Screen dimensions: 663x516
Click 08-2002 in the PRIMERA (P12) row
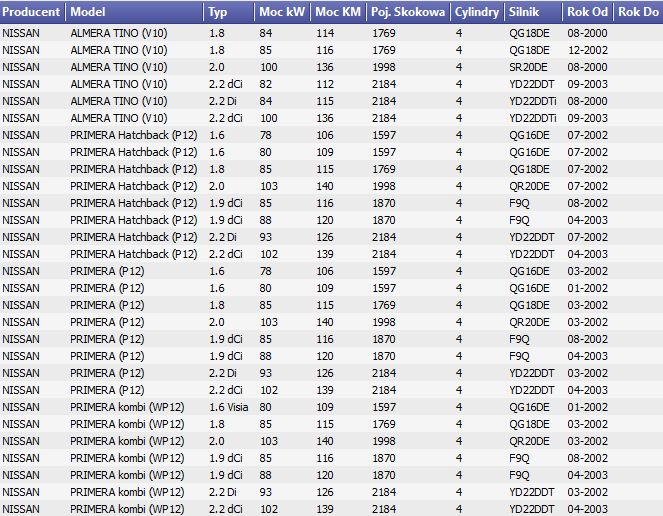(588, 339)
